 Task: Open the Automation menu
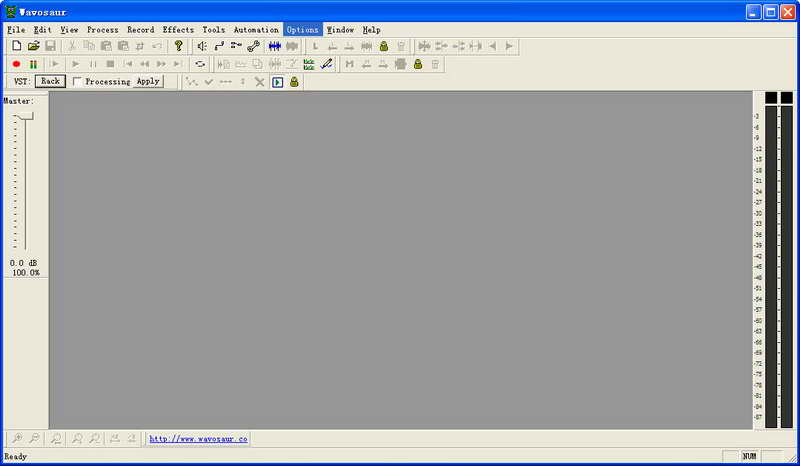click(256, 30)
